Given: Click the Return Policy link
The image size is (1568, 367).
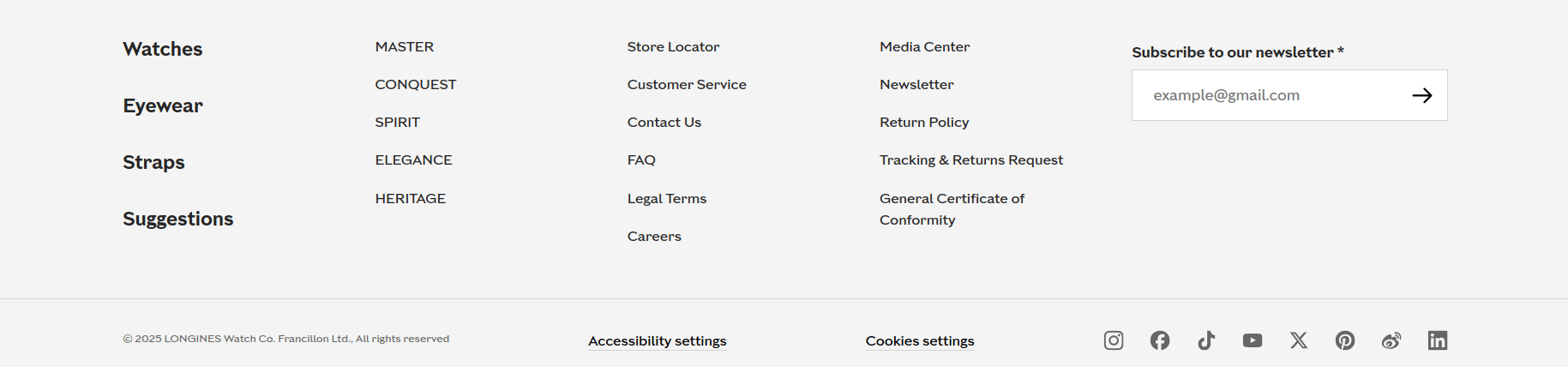Looking at the screenshot, I should [x=924, y=122].
